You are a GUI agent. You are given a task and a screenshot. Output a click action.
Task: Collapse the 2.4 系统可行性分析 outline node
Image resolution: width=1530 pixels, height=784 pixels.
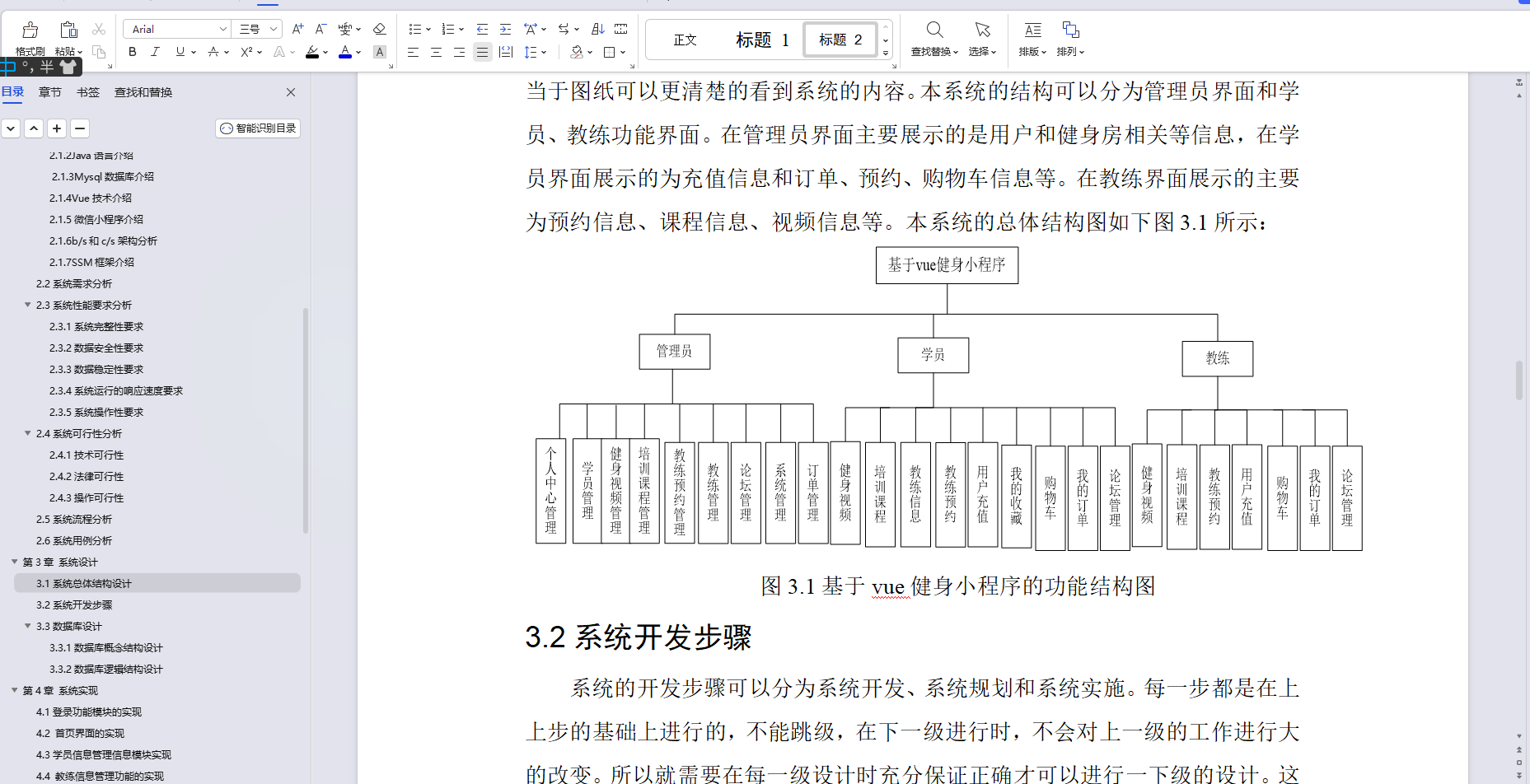click(x=27, y=433)
